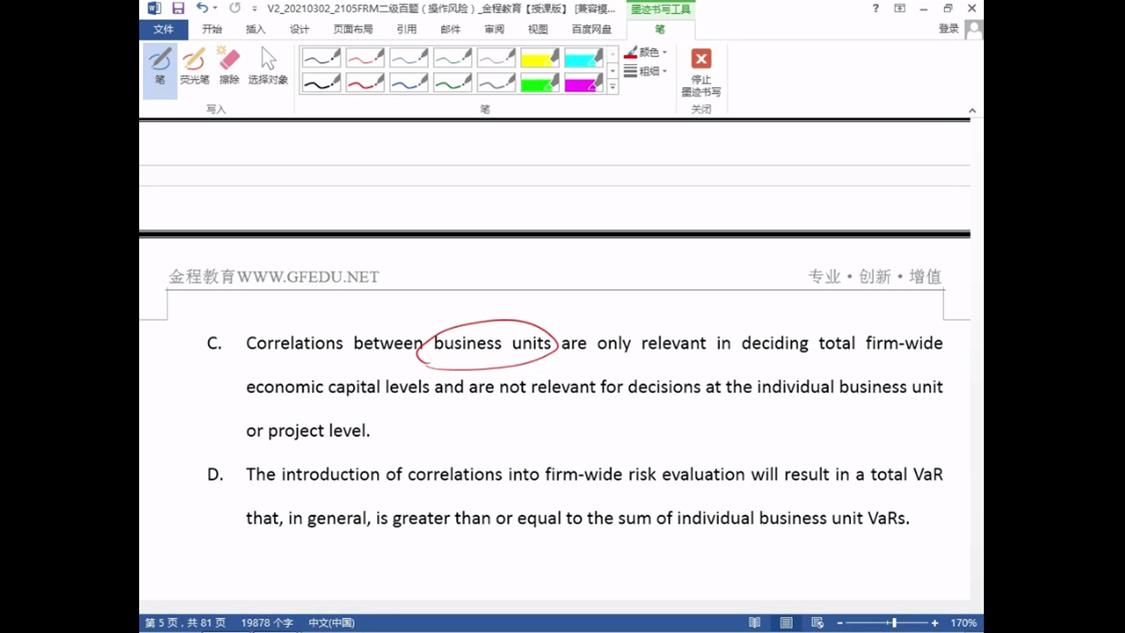Stop inking with 停止墨迹书写 button
Image resolution: width=1125 pixels, height=633 pixels.
701,72
